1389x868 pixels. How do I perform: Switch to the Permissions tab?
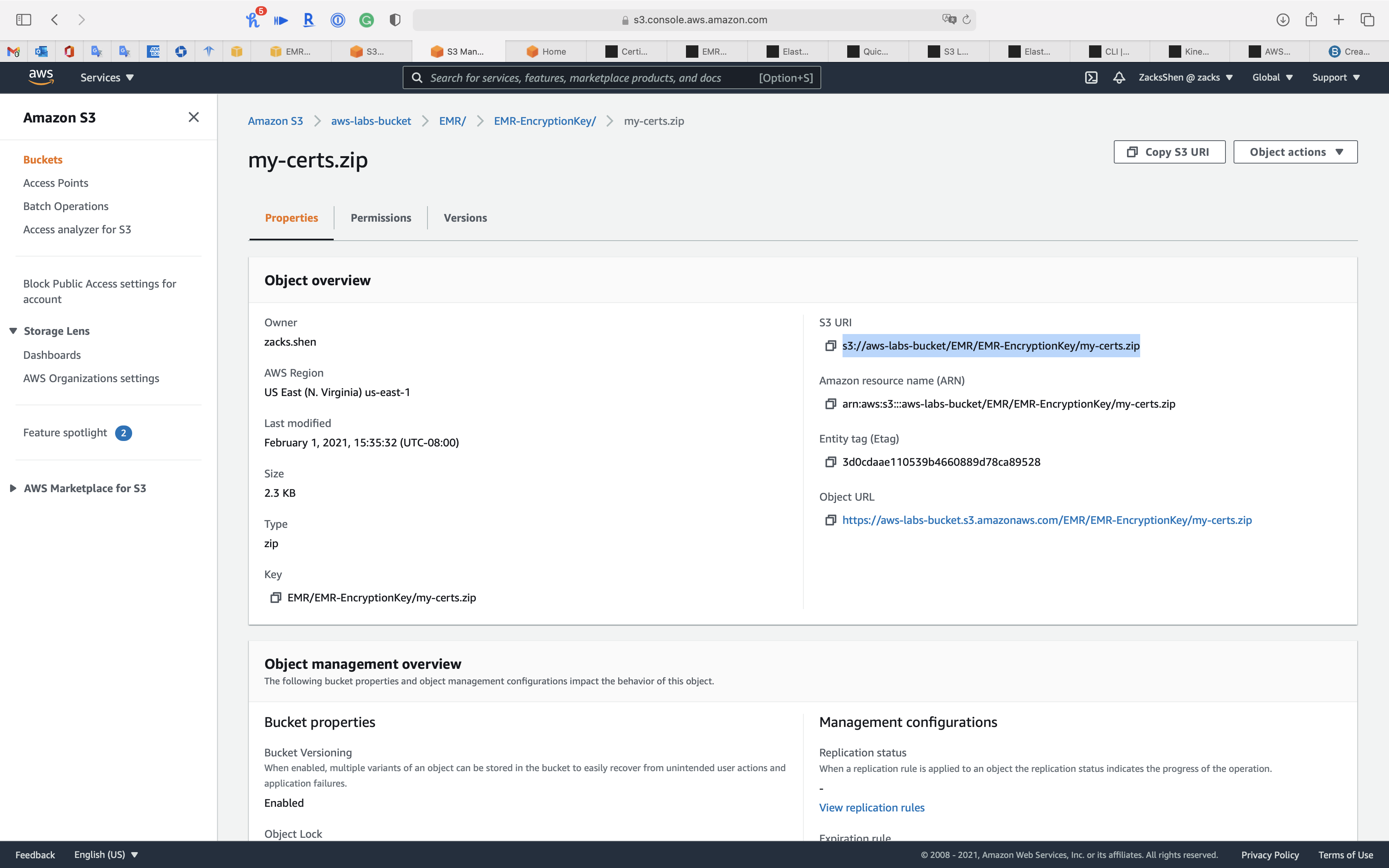pos(381,217)
